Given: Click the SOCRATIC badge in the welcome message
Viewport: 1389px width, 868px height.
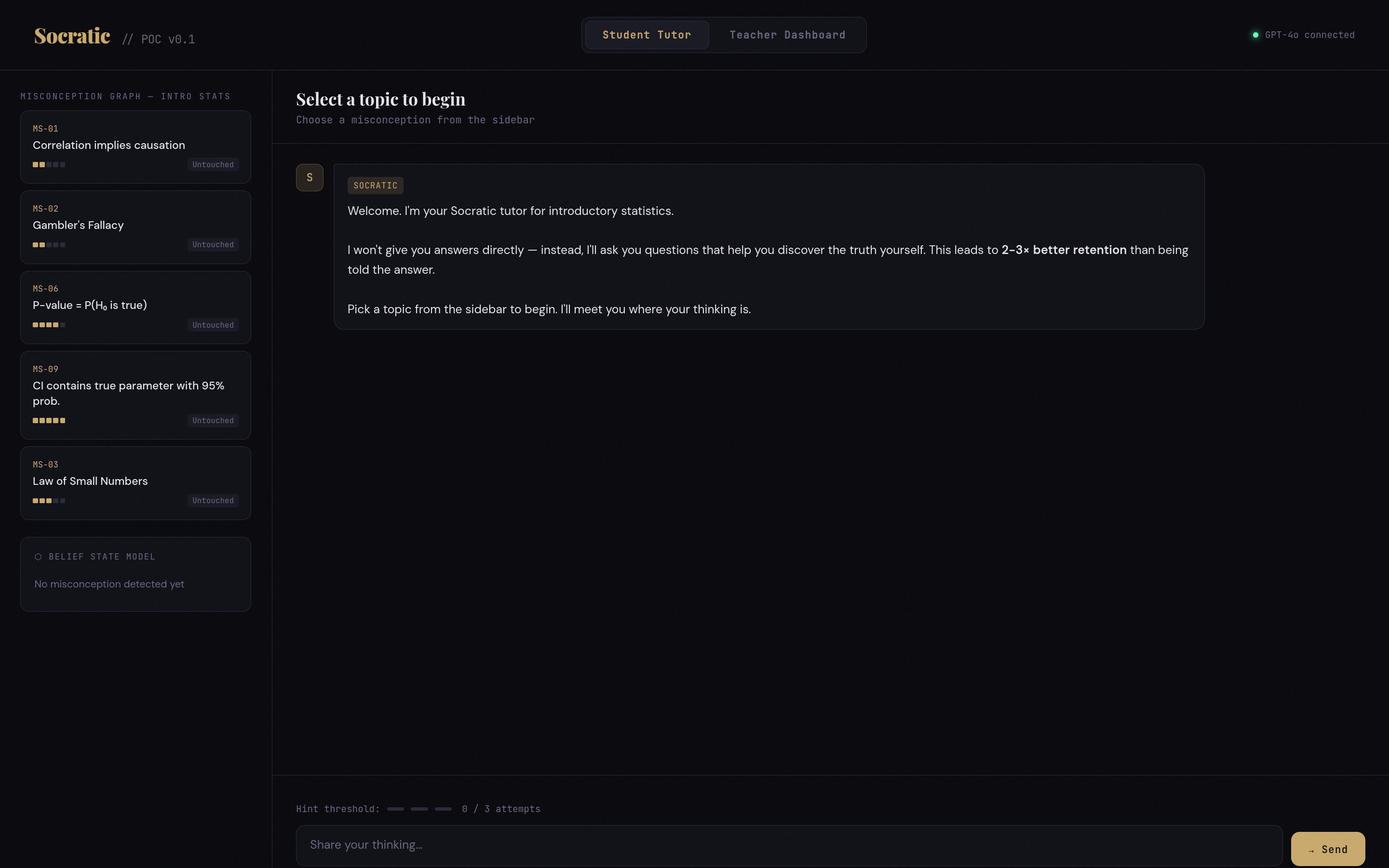Looking at the screenshot, I should (375, 186).
